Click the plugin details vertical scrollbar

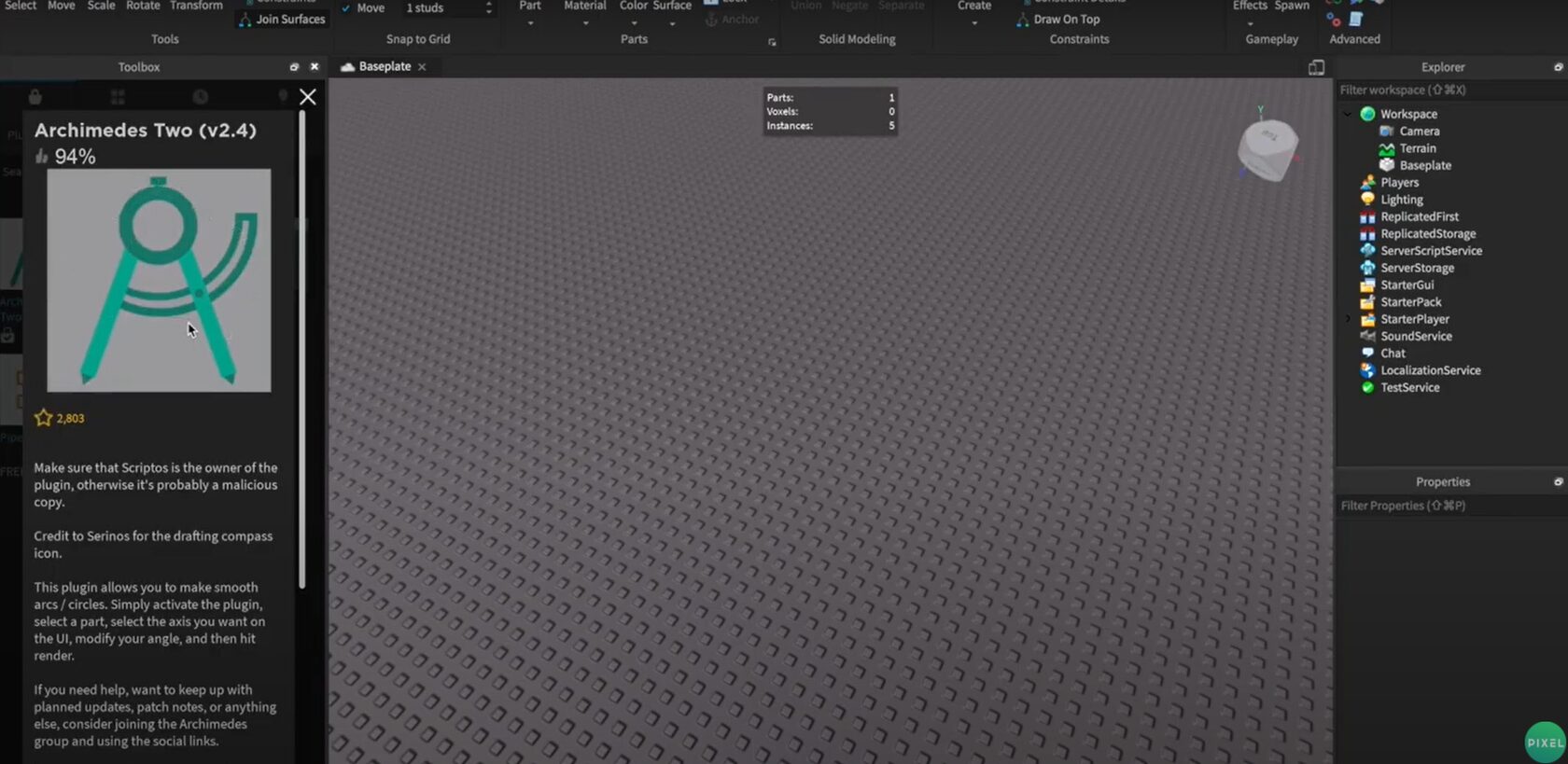[x=301, y=350]
